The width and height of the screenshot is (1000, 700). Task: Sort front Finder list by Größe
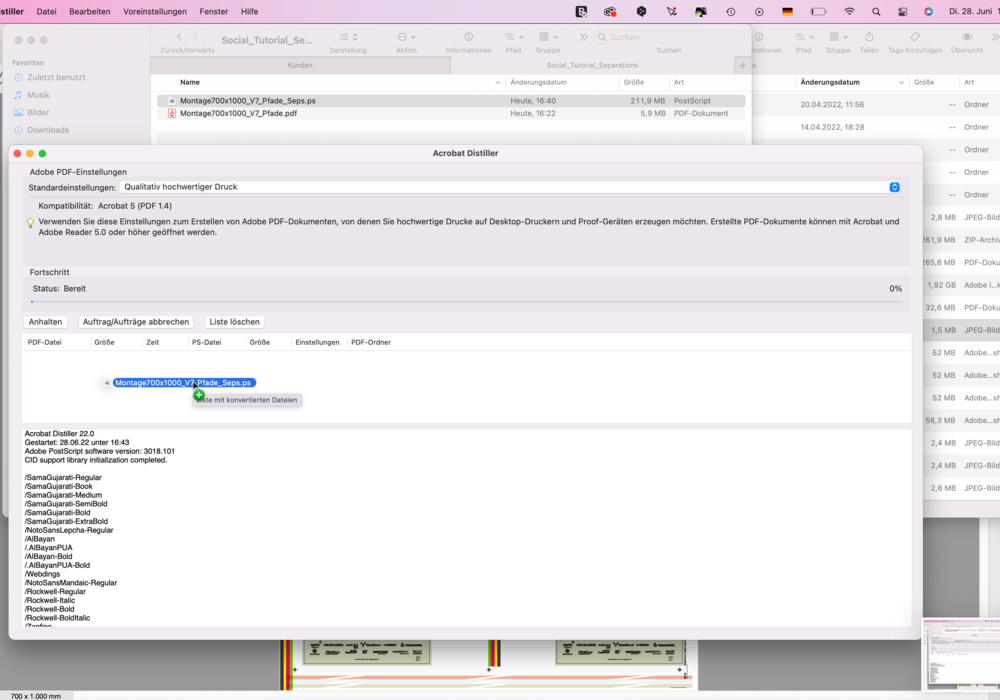(633, 82)
